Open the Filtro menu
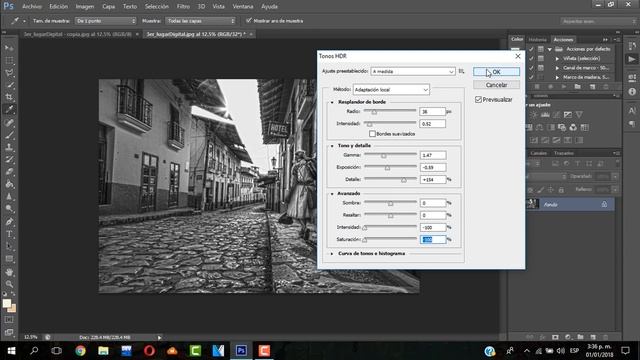 tap(183, 7)
